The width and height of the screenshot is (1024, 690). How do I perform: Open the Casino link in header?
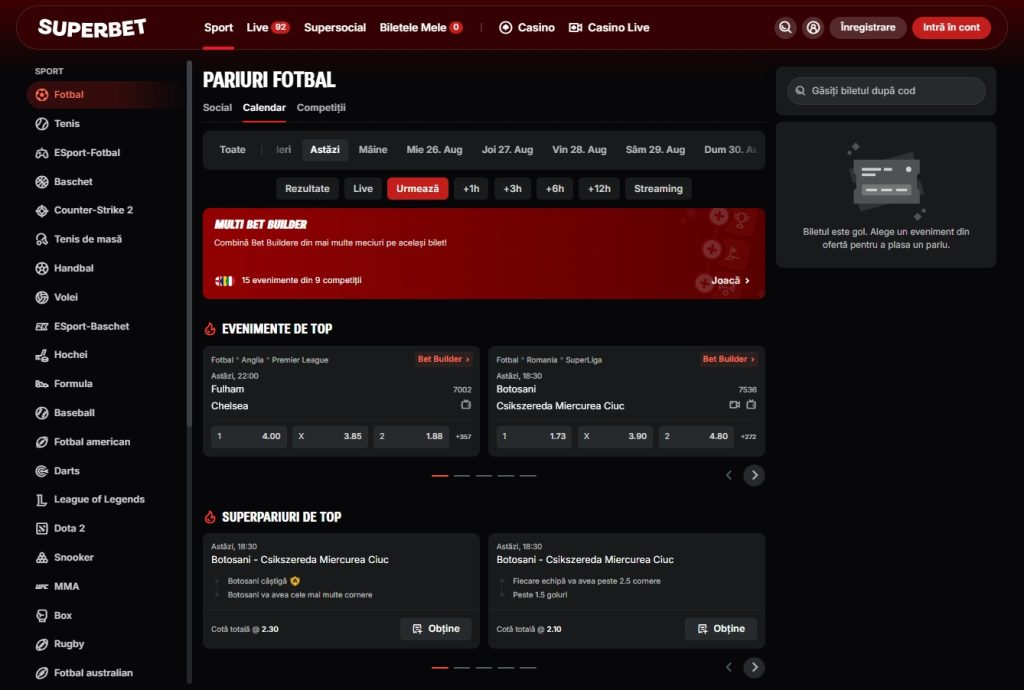(526, 27)
